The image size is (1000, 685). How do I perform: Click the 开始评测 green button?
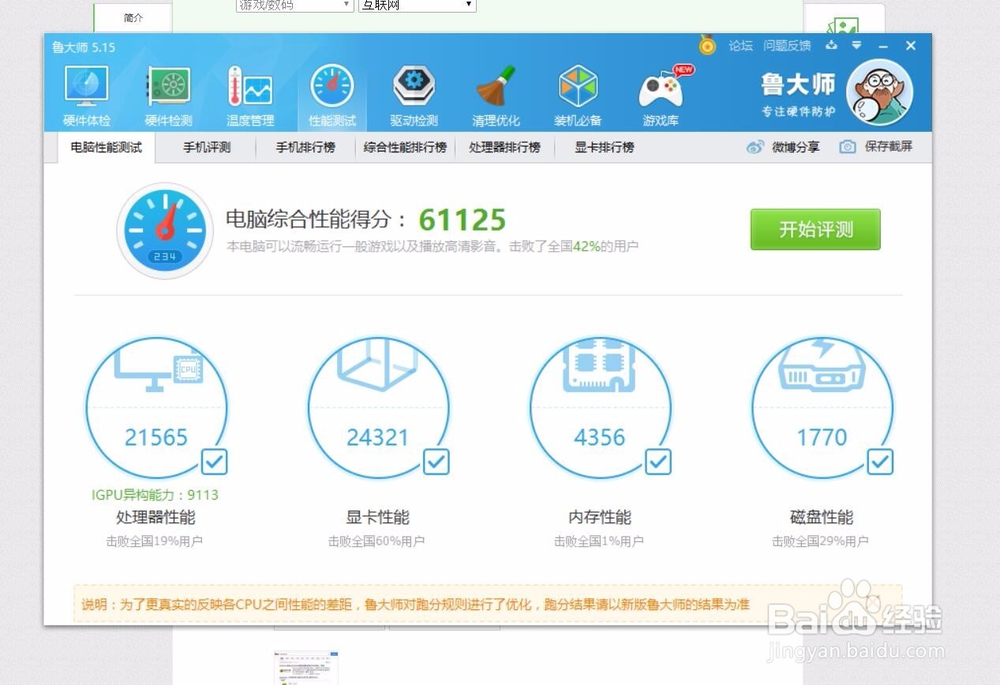815,229
